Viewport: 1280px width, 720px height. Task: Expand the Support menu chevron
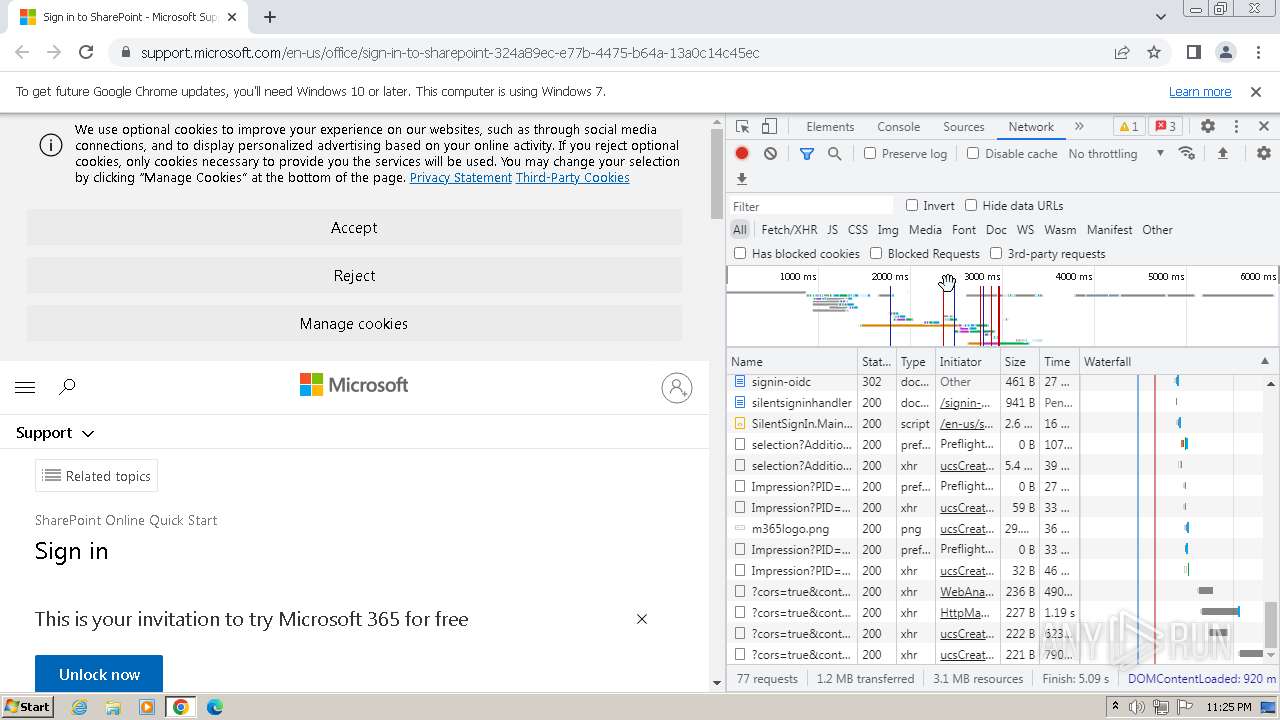click(x=88, y=433)
